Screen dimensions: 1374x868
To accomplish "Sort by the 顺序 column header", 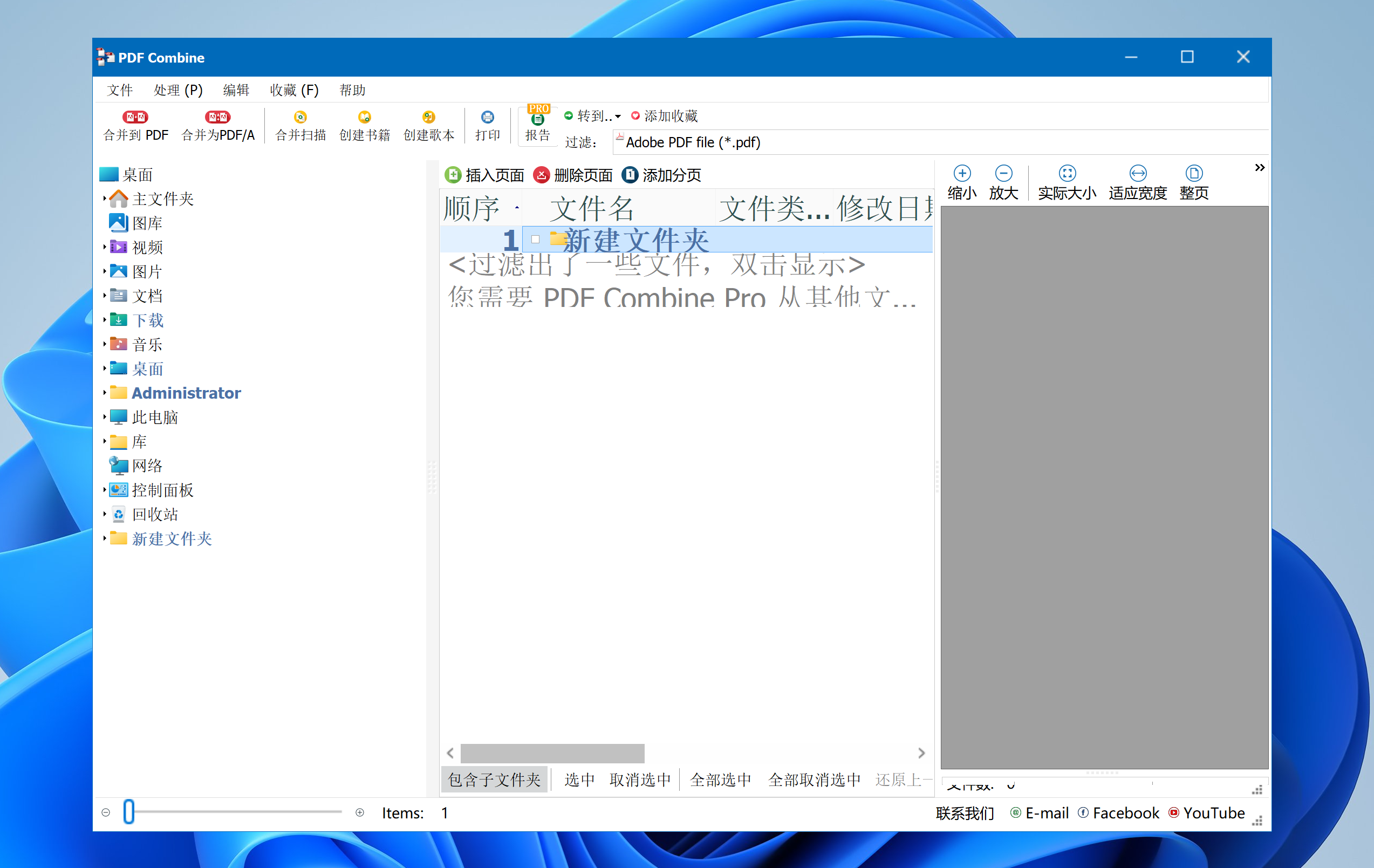I will [x=482, y=208].
